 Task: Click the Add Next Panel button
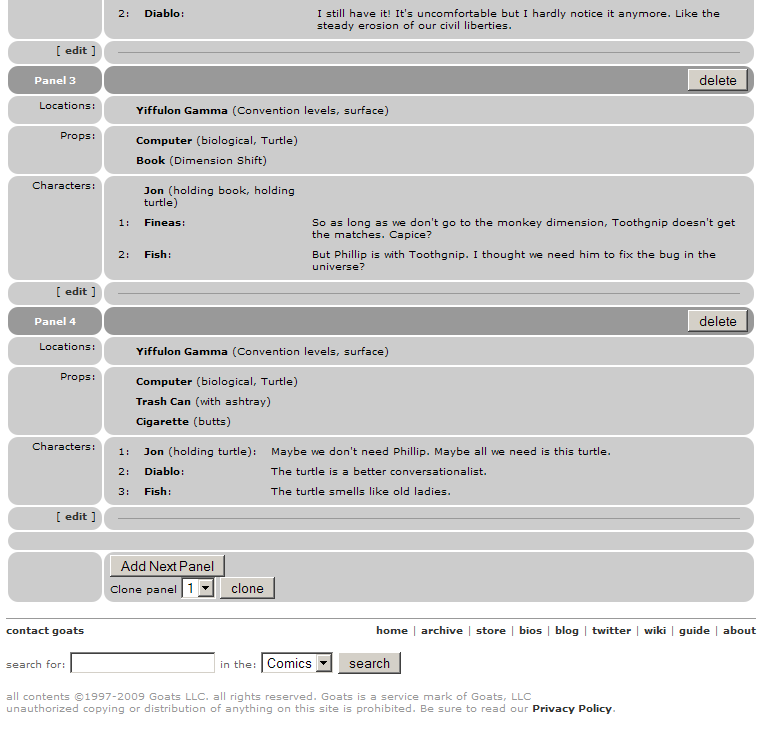tap(167, 566)
